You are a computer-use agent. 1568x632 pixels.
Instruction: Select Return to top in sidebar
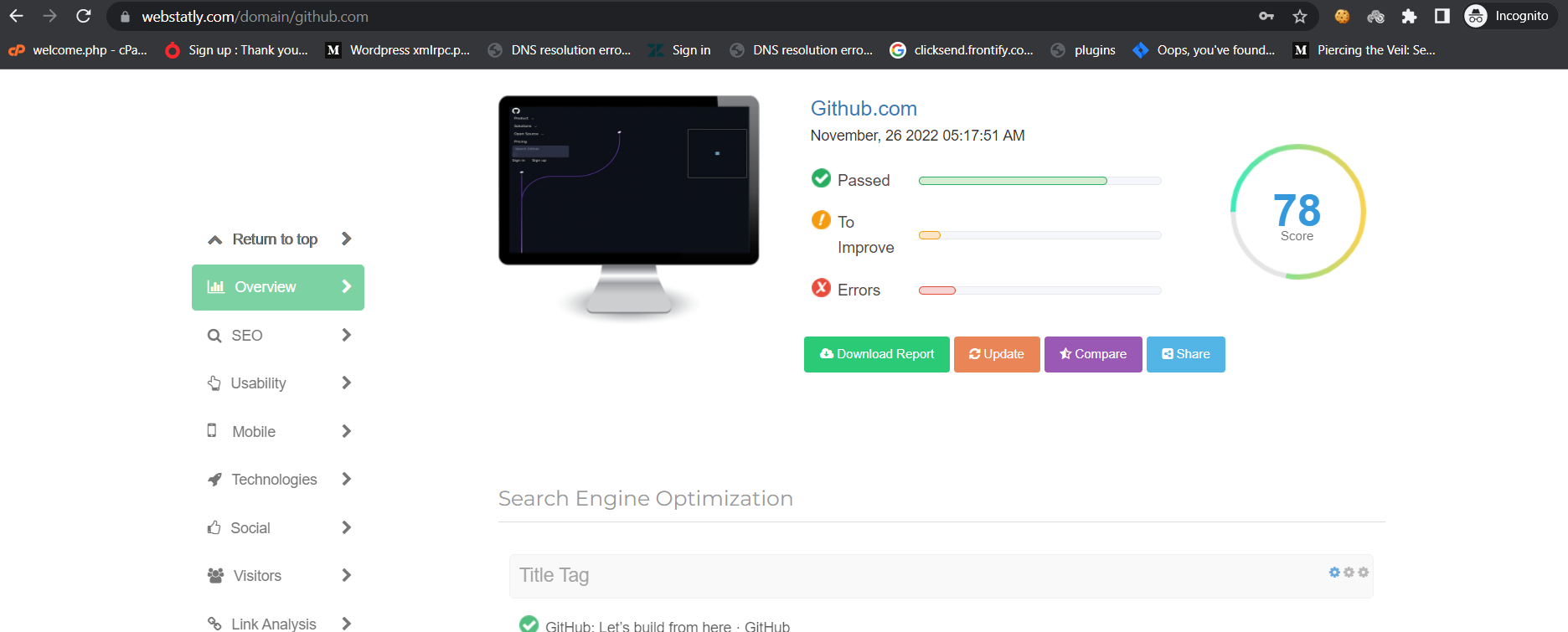point(278,239)
